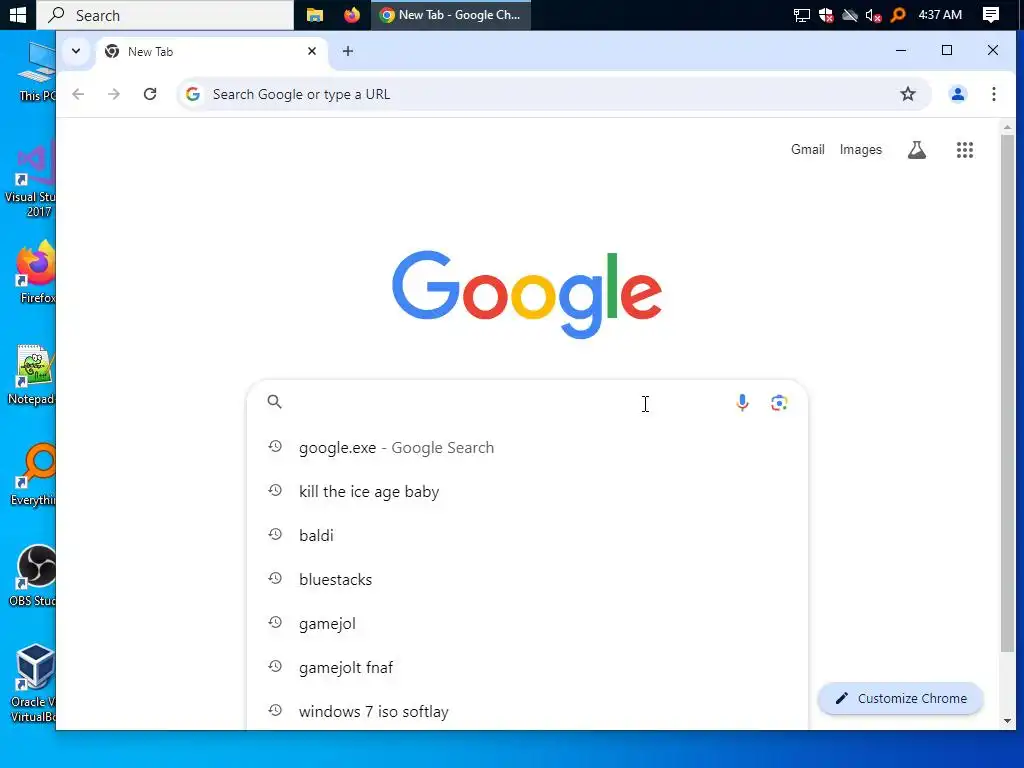Select the Oracle VirtualBox desktop shortcut
Viewport: 1024px width, 768px height.
tap(33, 684)
